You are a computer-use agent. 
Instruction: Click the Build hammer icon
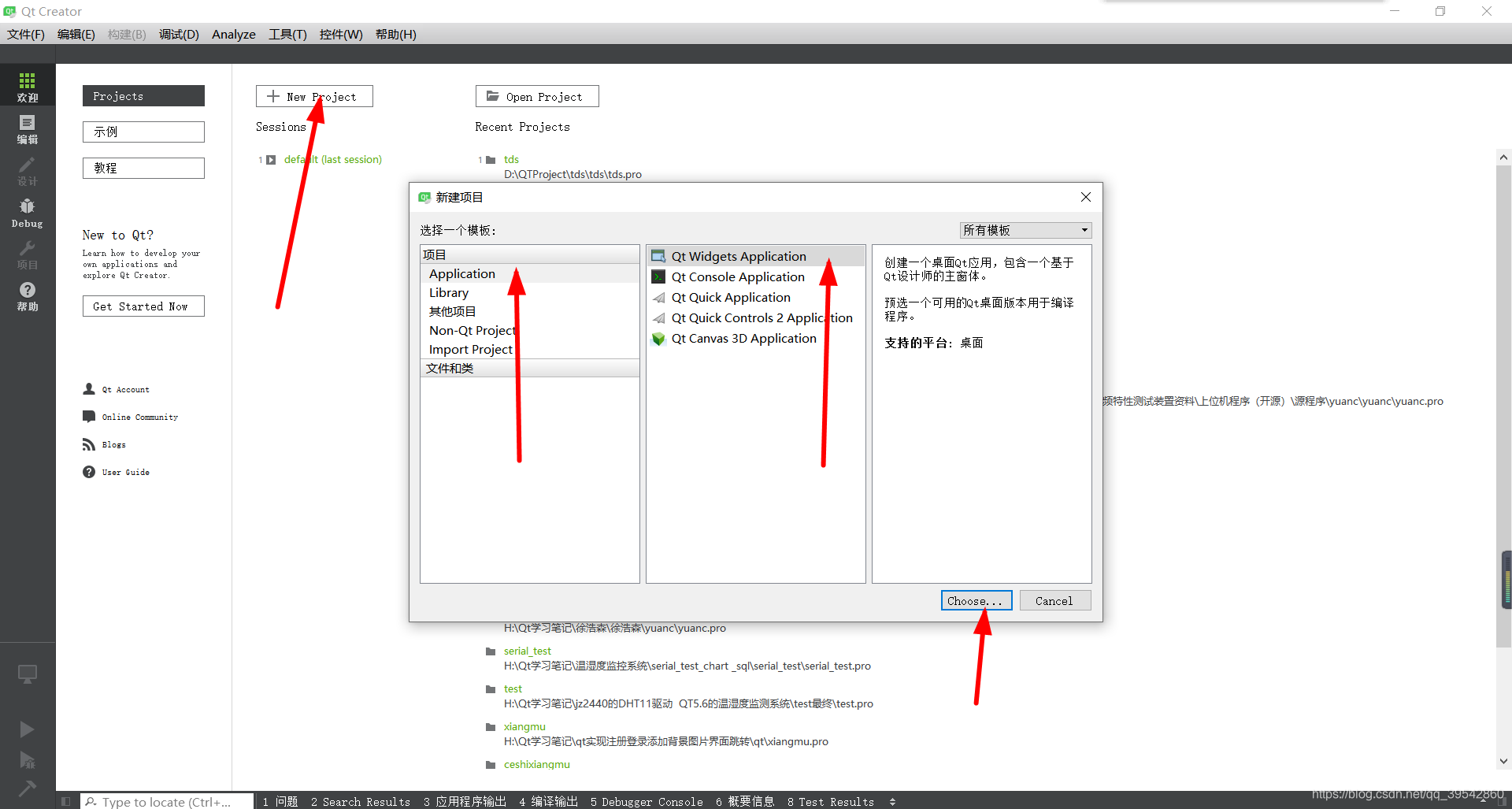tap(27, 788)
